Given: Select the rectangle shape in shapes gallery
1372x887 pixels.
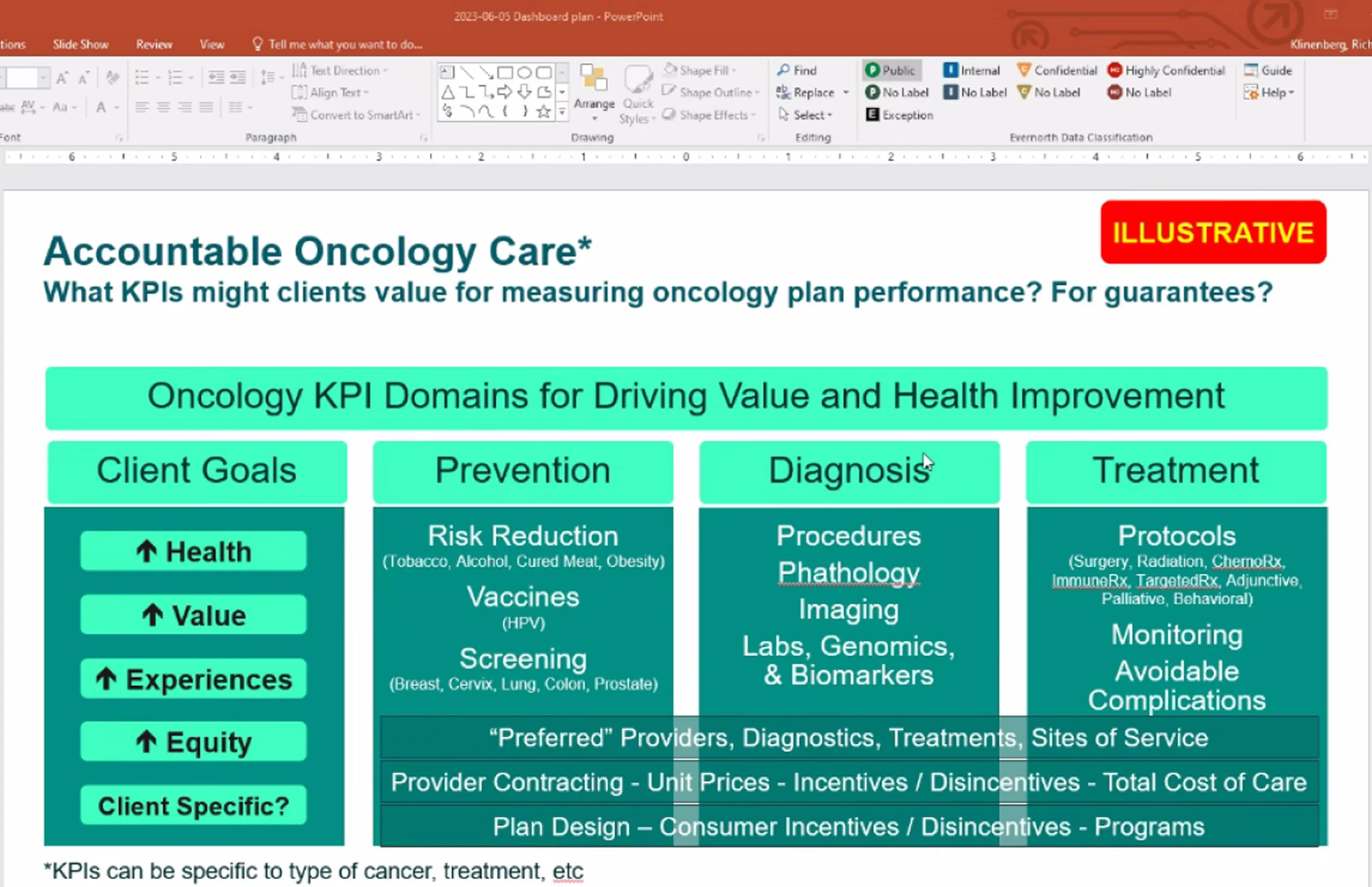Looking at the screenshot, I should pos(505,72).
